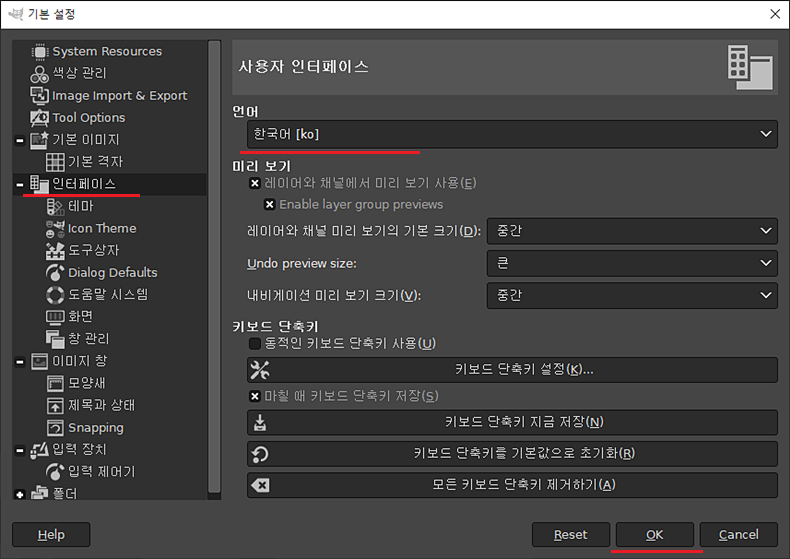Click 키보드 단축키 설정(K)... button
The height and width of the screenshot is (559, 790).
512,370
